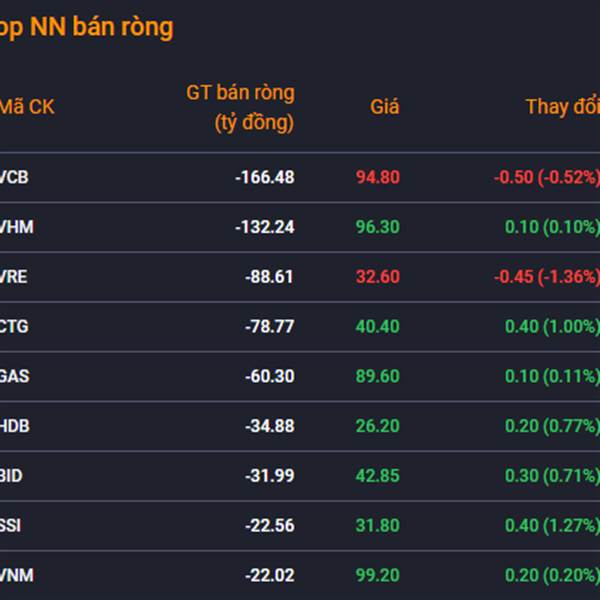Click change value 0.40 (1.00%)

pyautogui.click(x=552, y=326)
